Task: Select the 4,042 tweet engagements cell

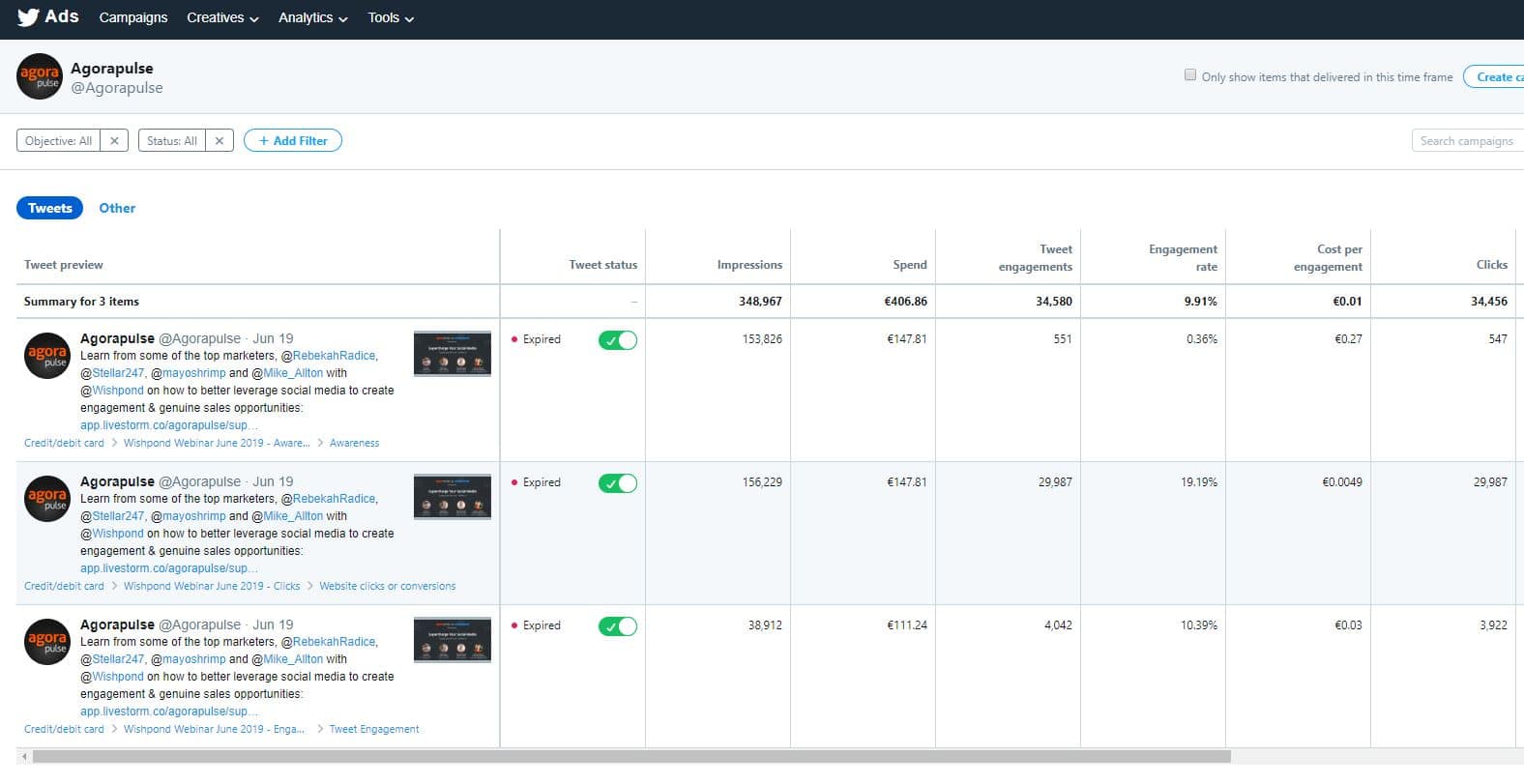Action: (1058, 624)
